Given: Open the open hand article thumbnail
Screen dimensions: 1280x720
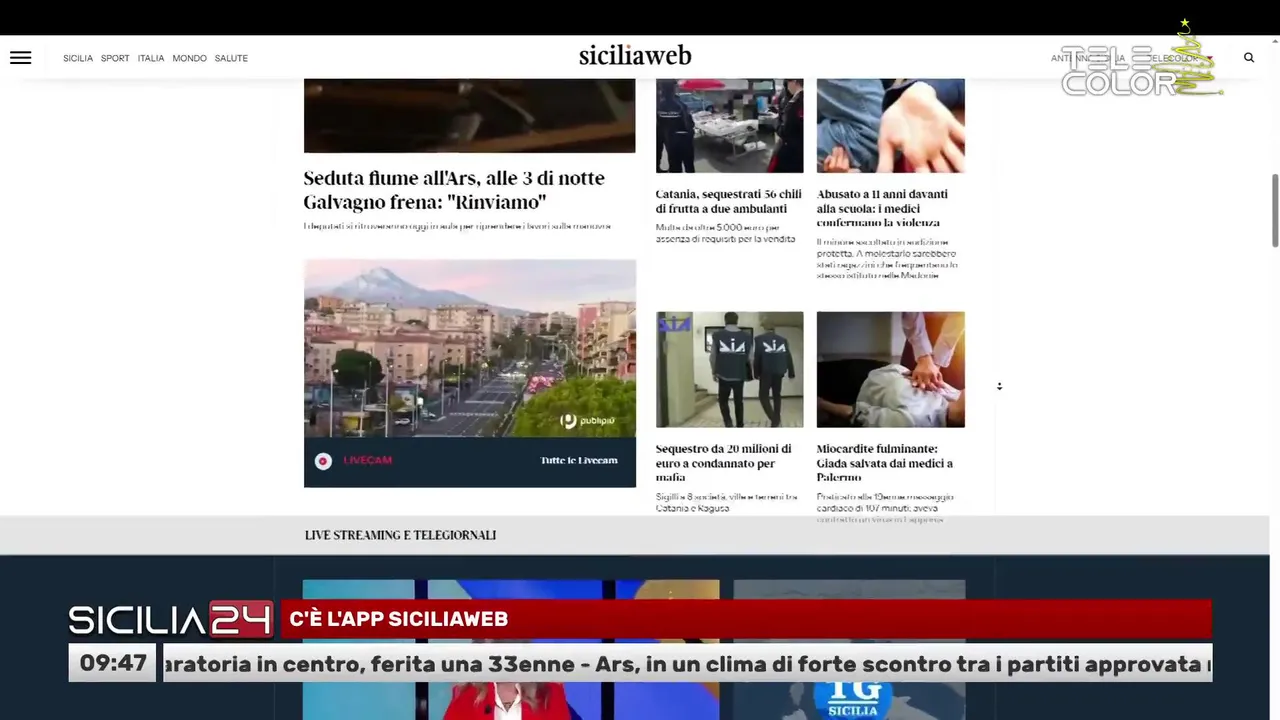Looking at the screenshot, I should pos(890,125).
